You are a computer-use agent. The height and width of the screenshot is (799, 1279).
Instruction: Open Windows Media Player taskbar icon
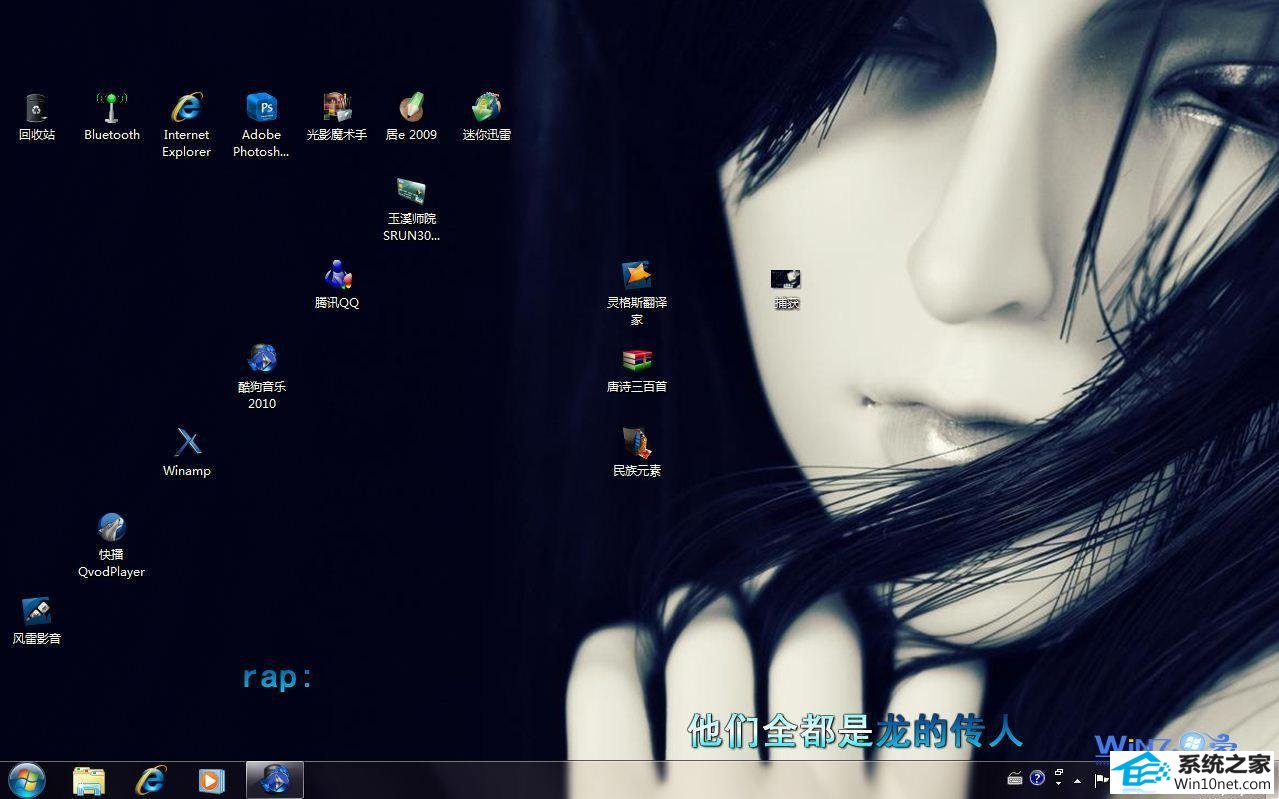(212, 780)
